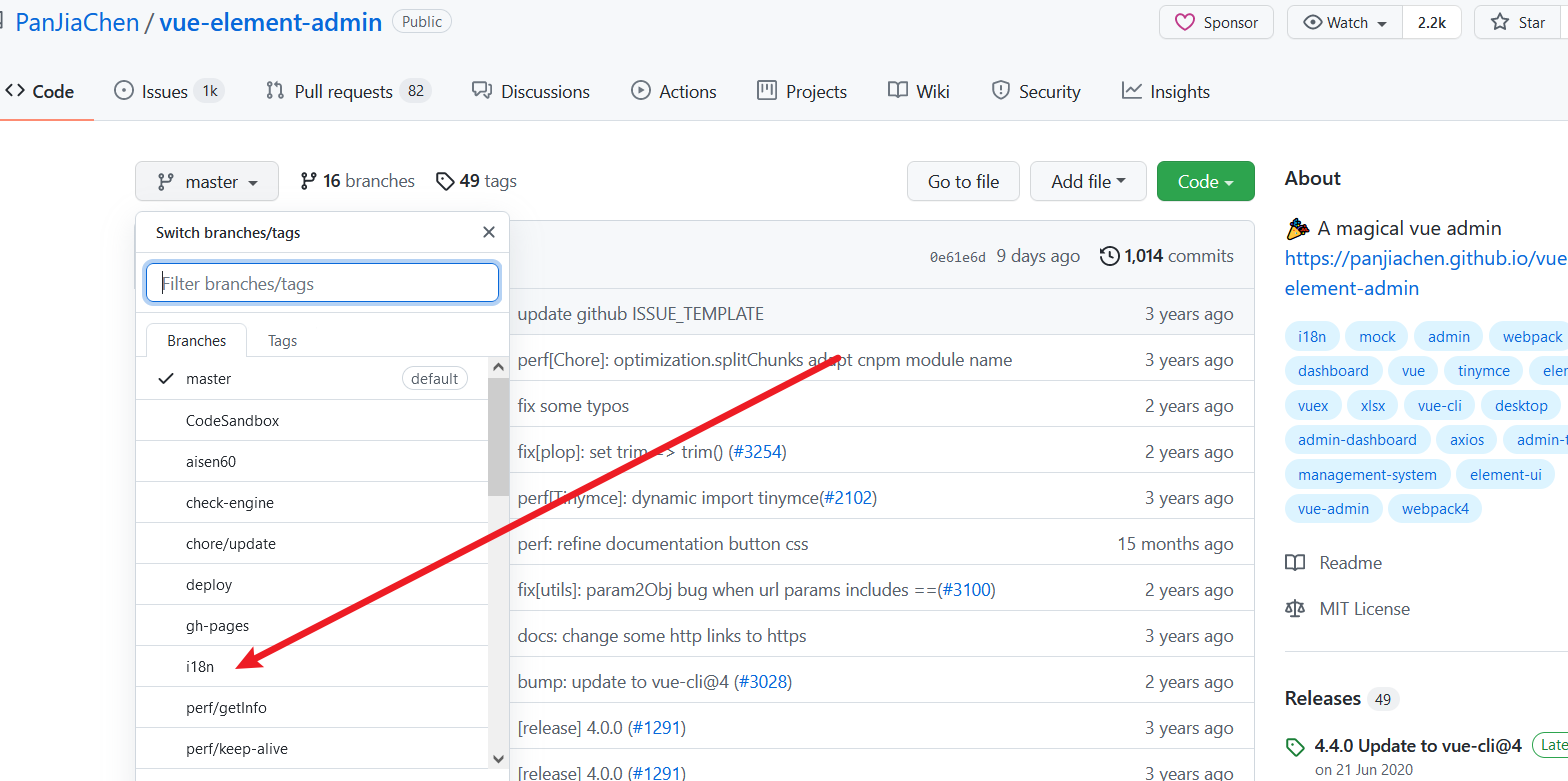This screenshot has width=1568, height=781.
Task: Open the update github ISSUE_TEMPLATE commit message
Action: (640, 314)
